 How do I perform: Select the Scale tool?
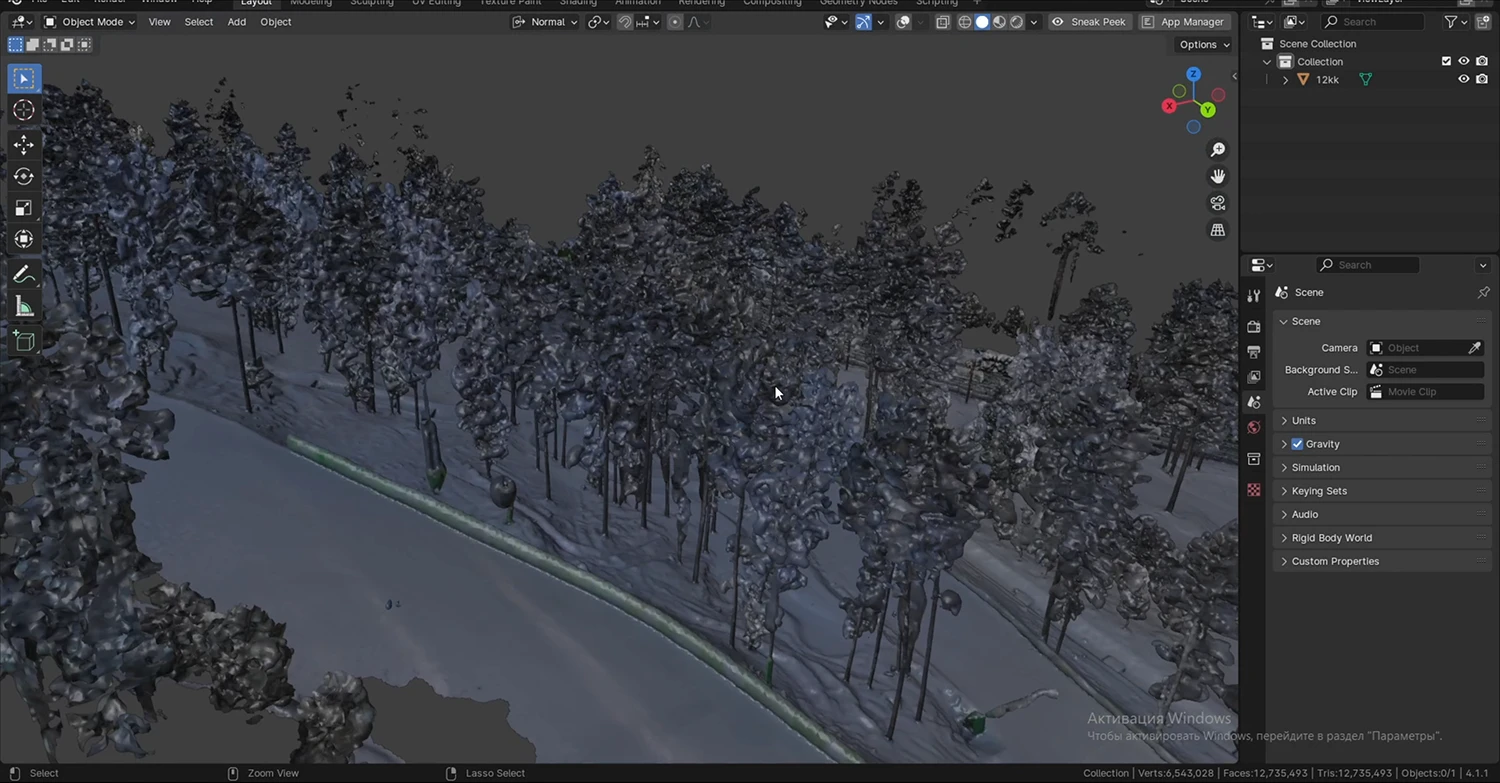click(24, 208)
